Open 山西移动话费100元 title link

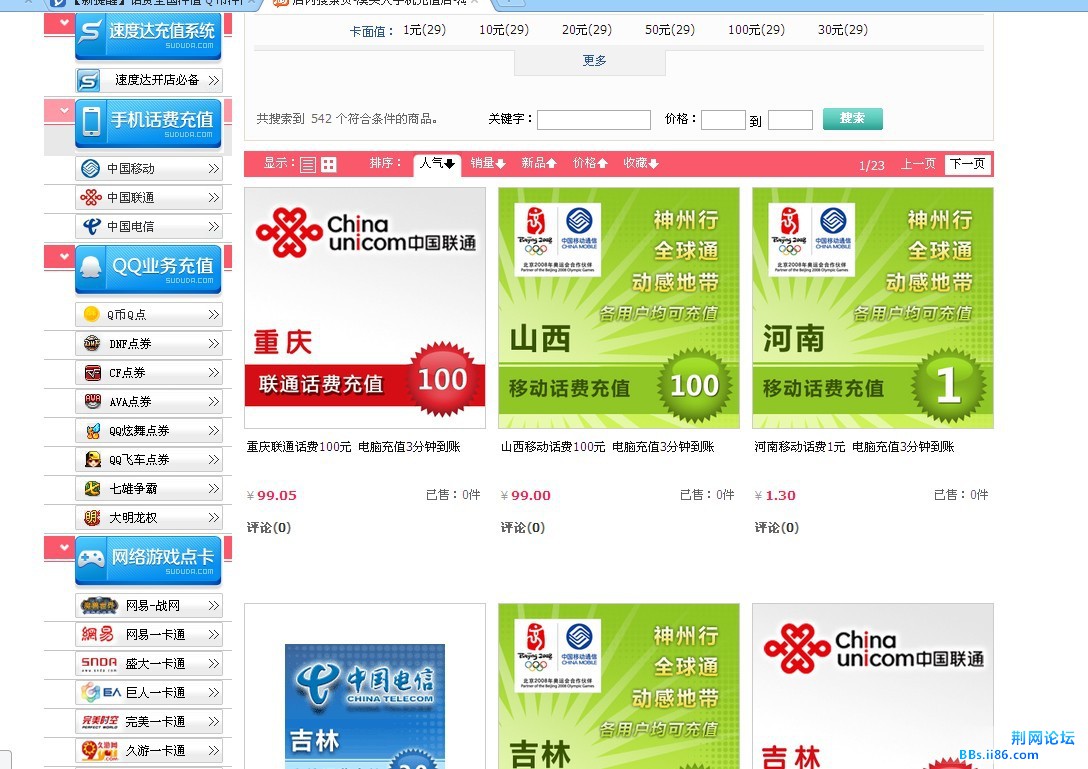pos(608,447)
